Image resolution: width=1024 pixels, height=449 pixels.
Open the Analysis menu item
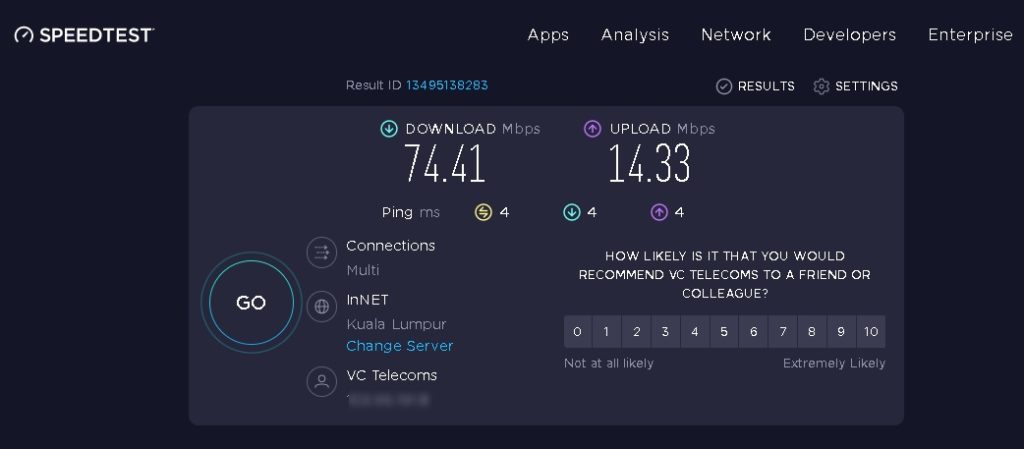pos(635,35)
